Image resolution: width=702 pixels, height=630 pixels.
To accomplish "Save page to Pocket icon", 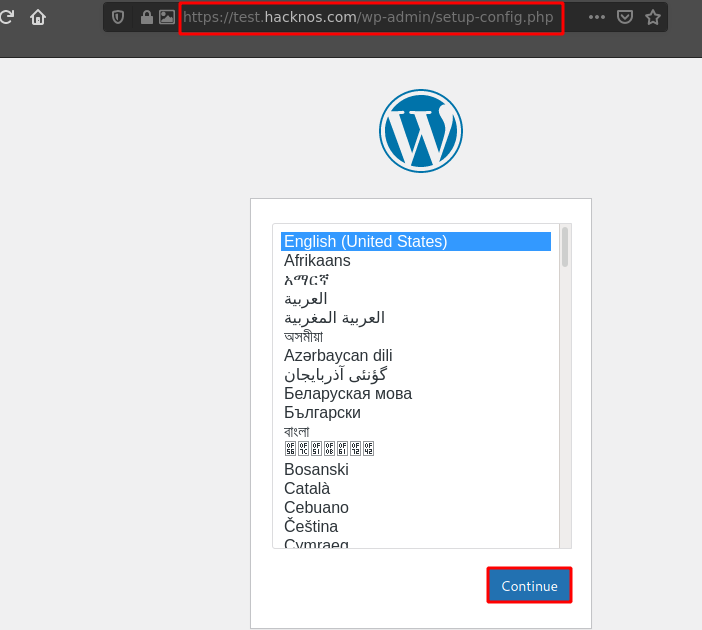I will [625, 17].
